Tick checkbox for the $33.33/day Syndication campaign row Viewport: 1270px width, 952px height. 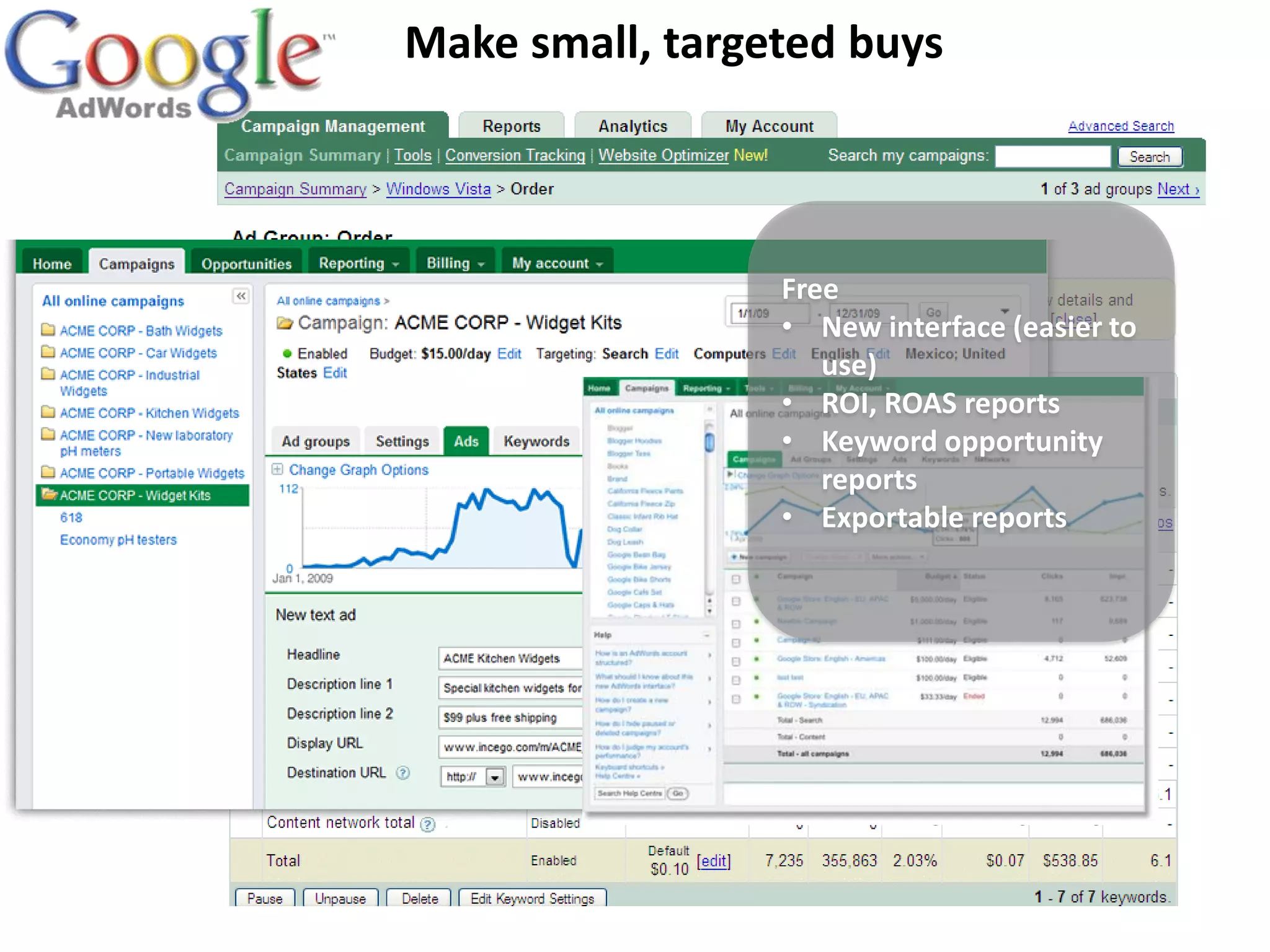click(x=735, y=699)
